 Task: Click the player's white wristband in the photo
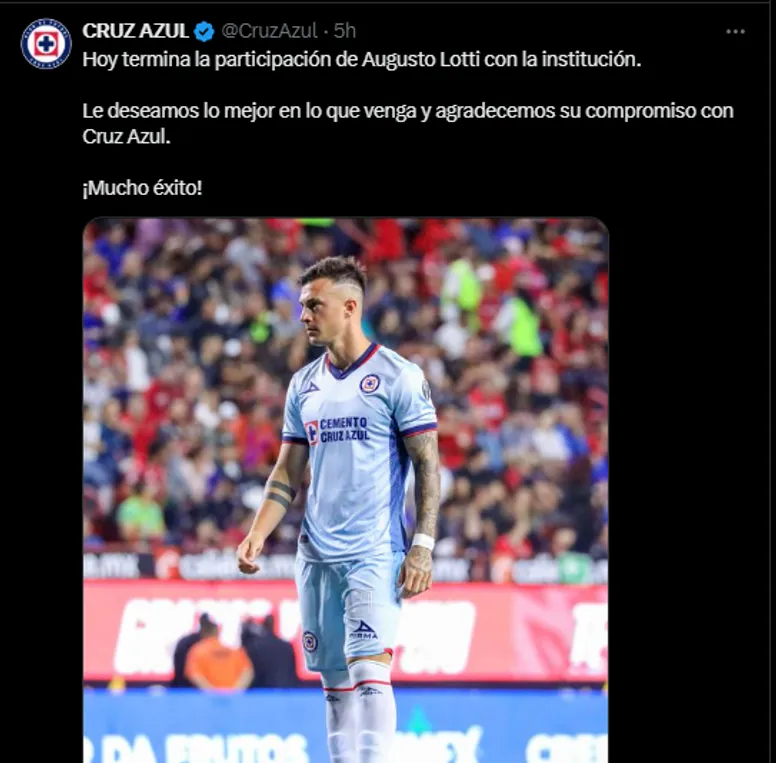coord(422,541)
